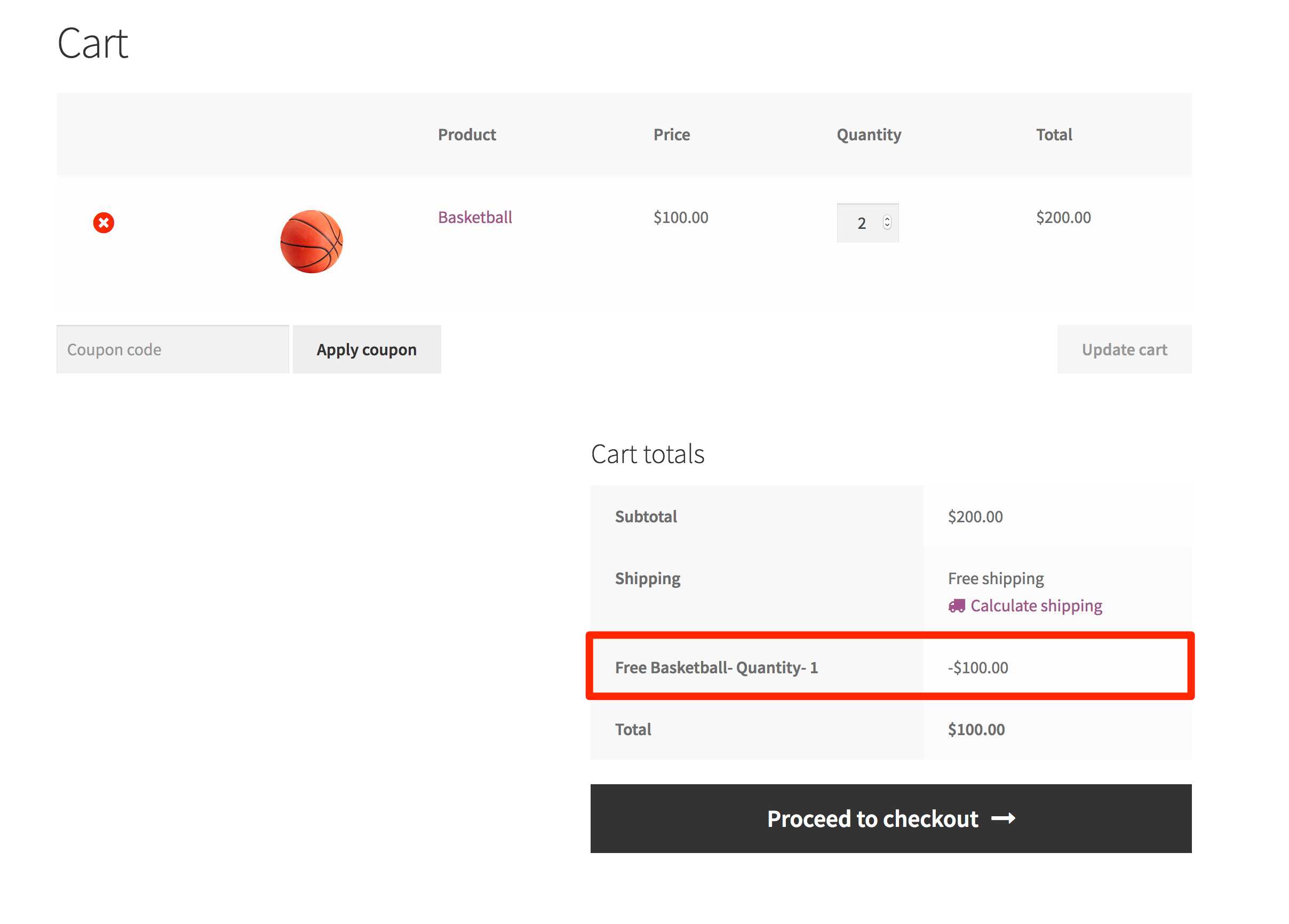
Task: Click the truck icon beside Calculate shipping
Action: (957, 606)
